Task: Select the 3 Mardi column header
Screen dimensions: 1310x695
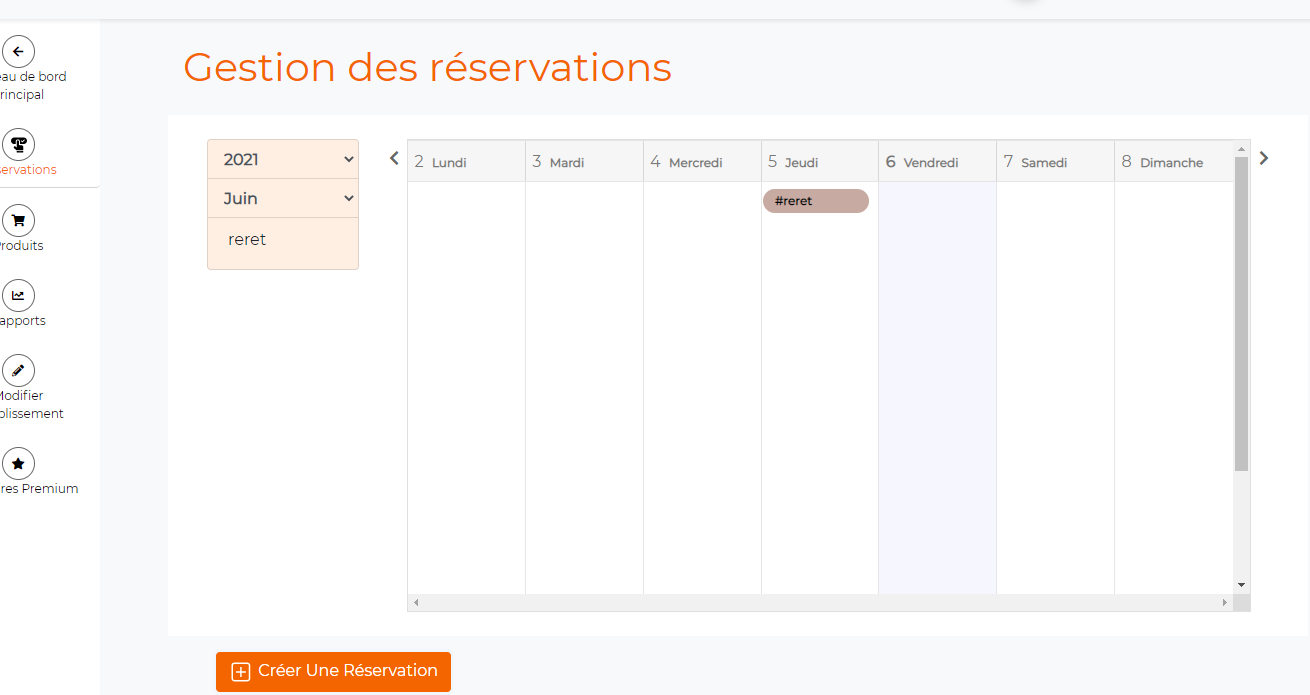Action: [x=584, y=162]
